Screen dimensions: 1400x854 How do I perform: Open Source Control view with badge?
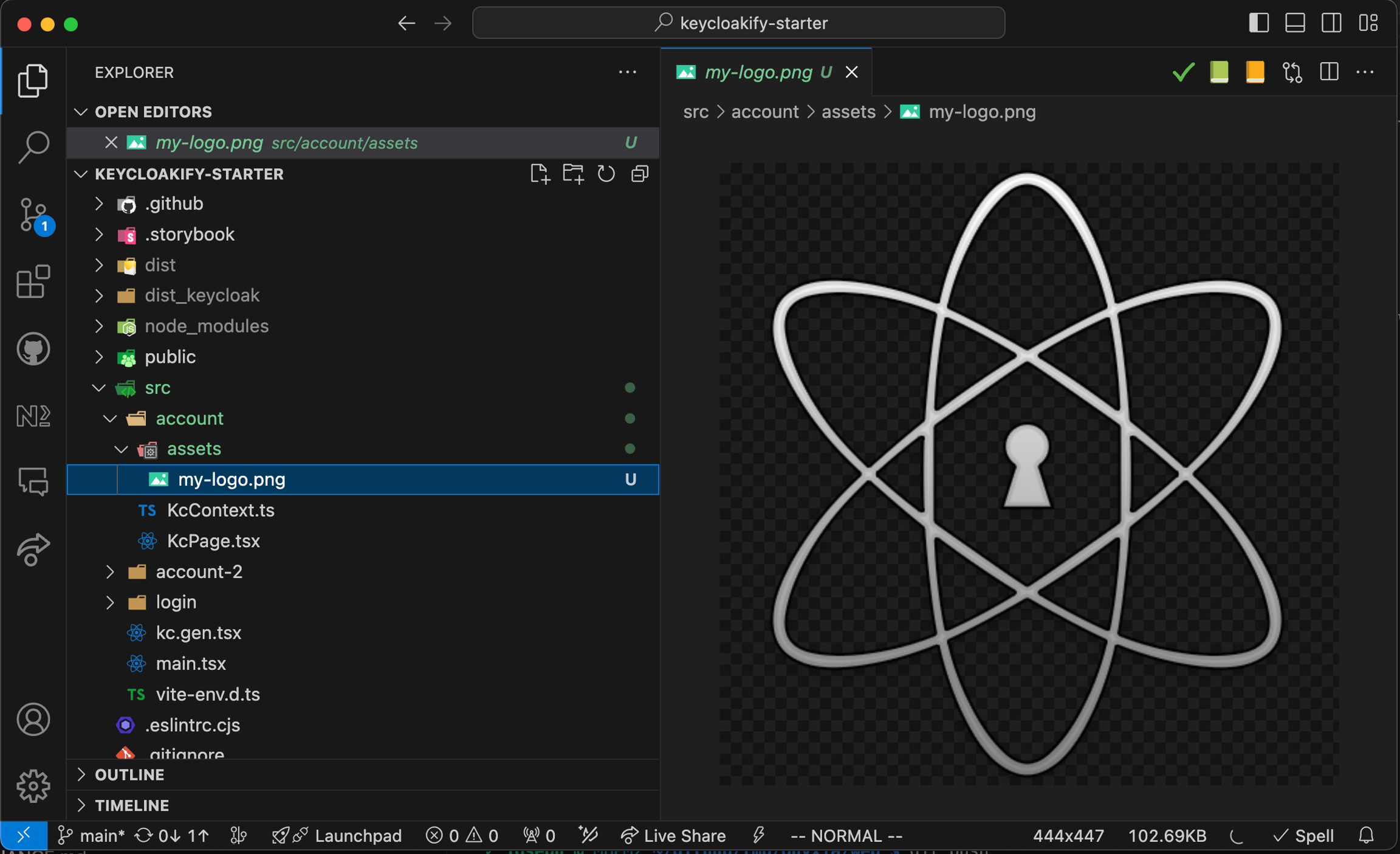click(33, 215)
